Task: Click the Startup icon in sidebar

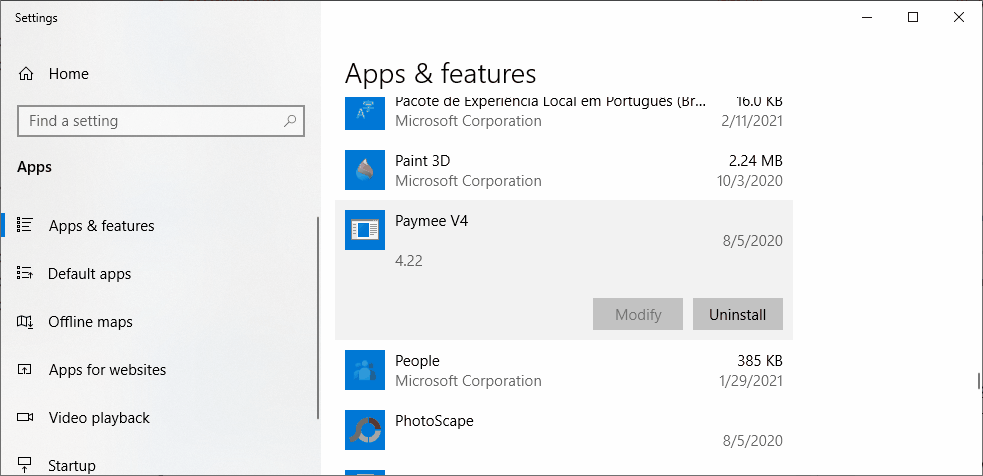Action: click(x=25, y=465)
